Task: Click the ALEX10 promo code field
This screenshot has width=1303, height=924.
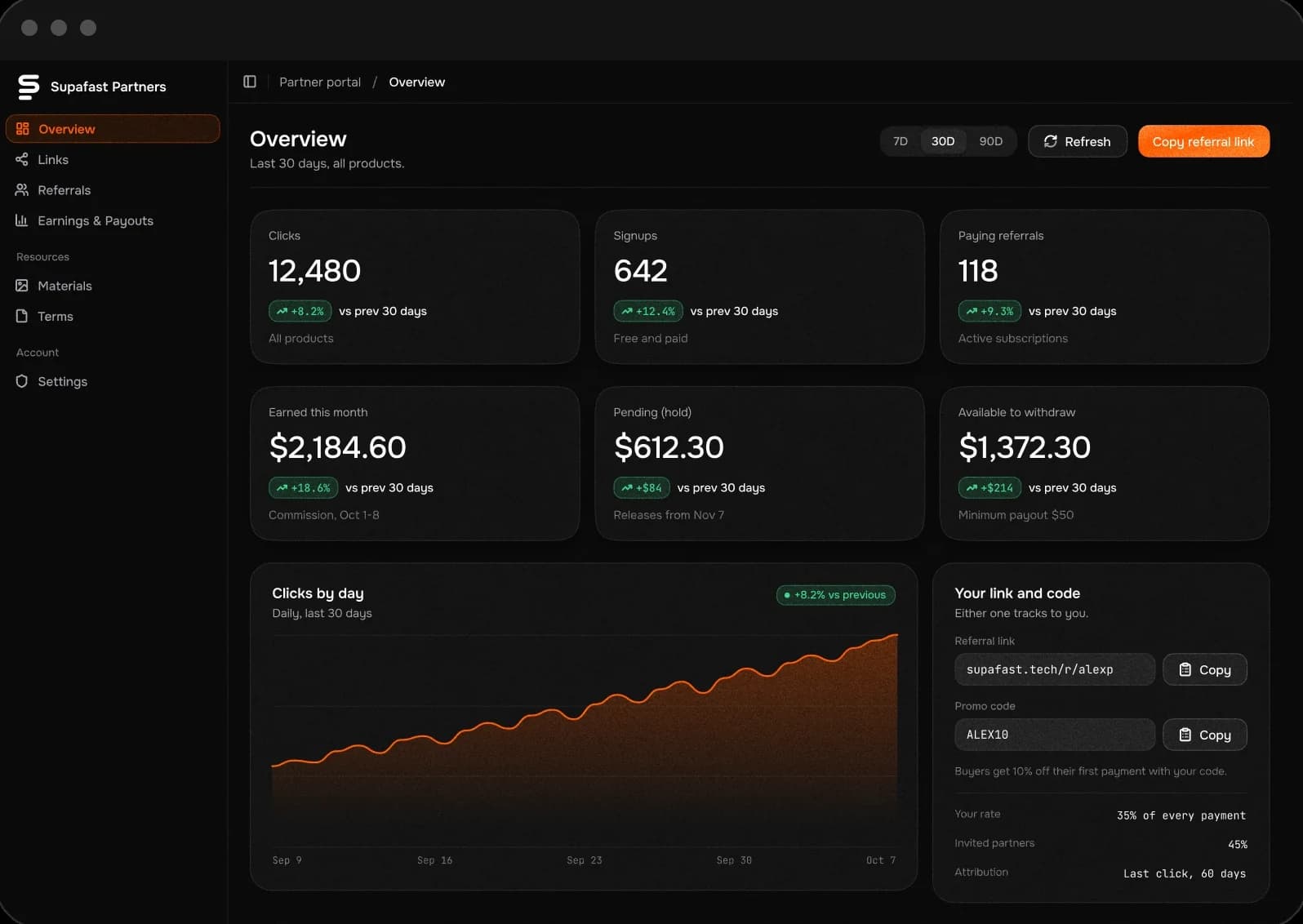Action: pos(1055,735)
